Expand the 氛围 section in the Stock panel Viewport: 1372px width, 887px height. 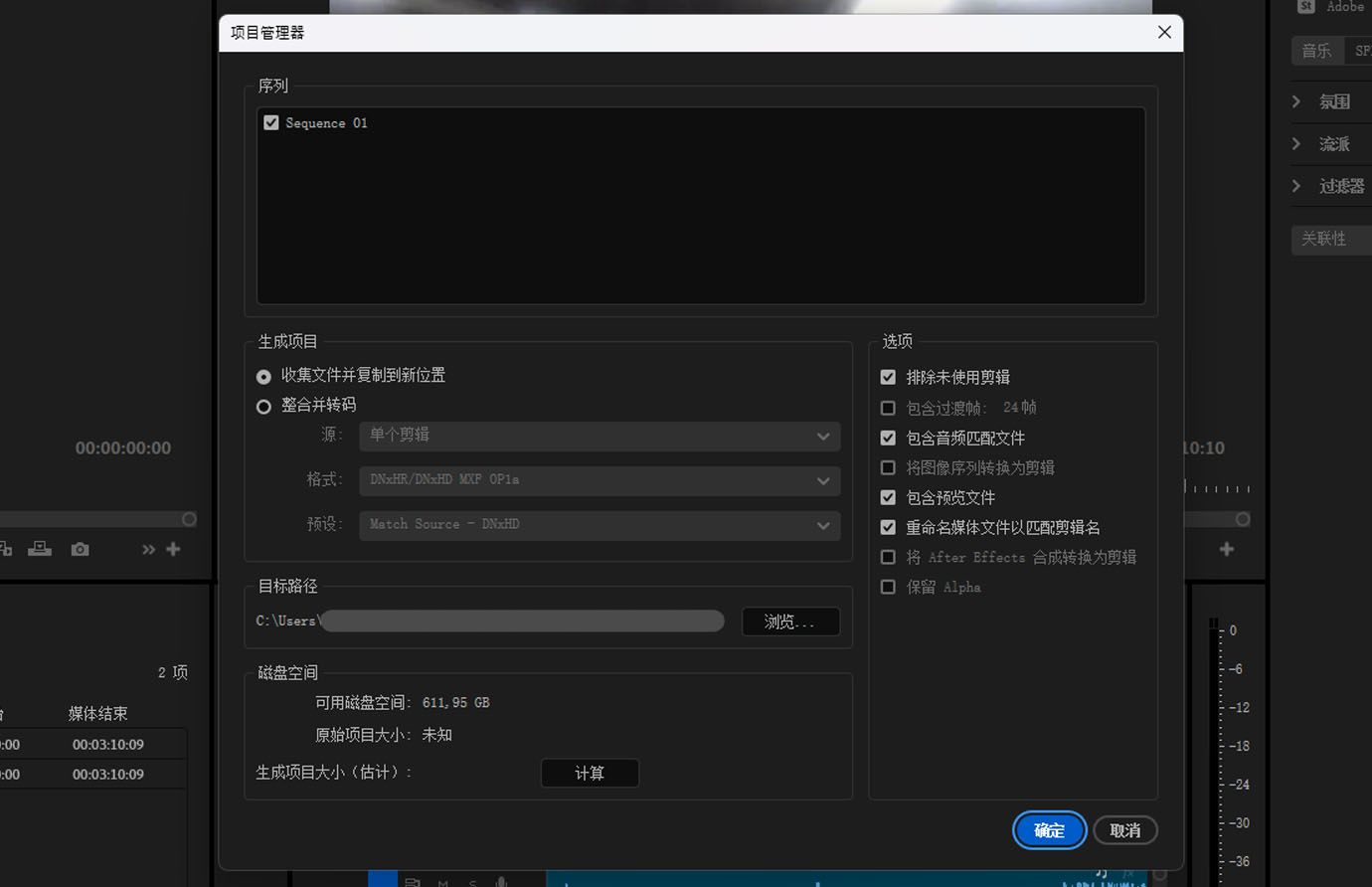click(x=1334, y=101)
